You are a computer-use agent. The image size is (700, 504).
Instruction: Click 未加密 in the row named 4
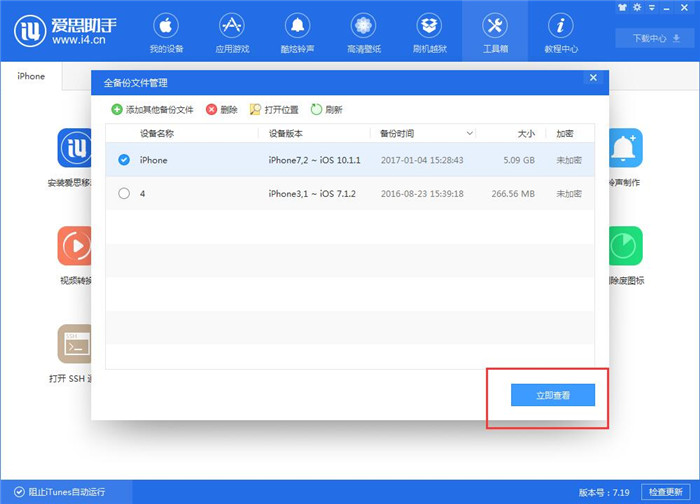click(569, 193)
